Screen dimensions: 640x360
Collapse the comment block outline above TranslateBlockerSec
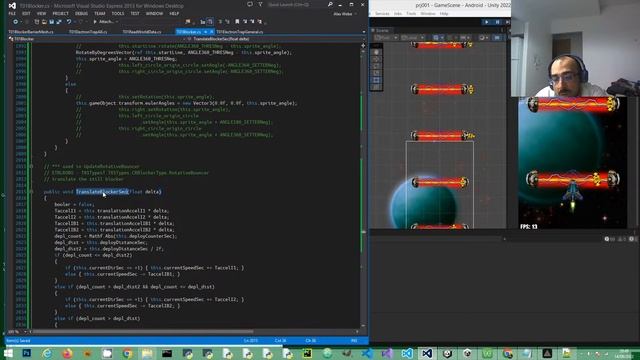(31, 167)
